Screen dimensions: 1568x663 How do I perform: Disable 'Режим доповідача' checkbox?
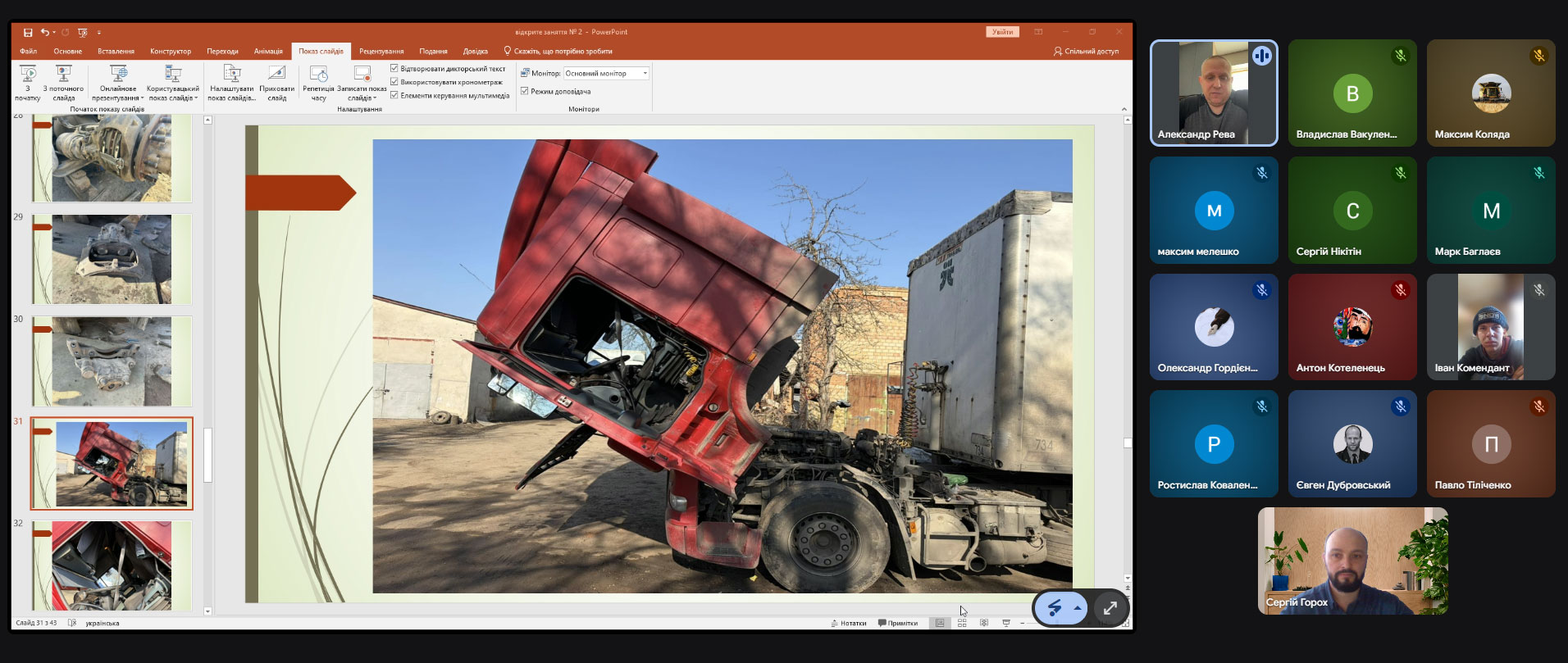point(525,91)
